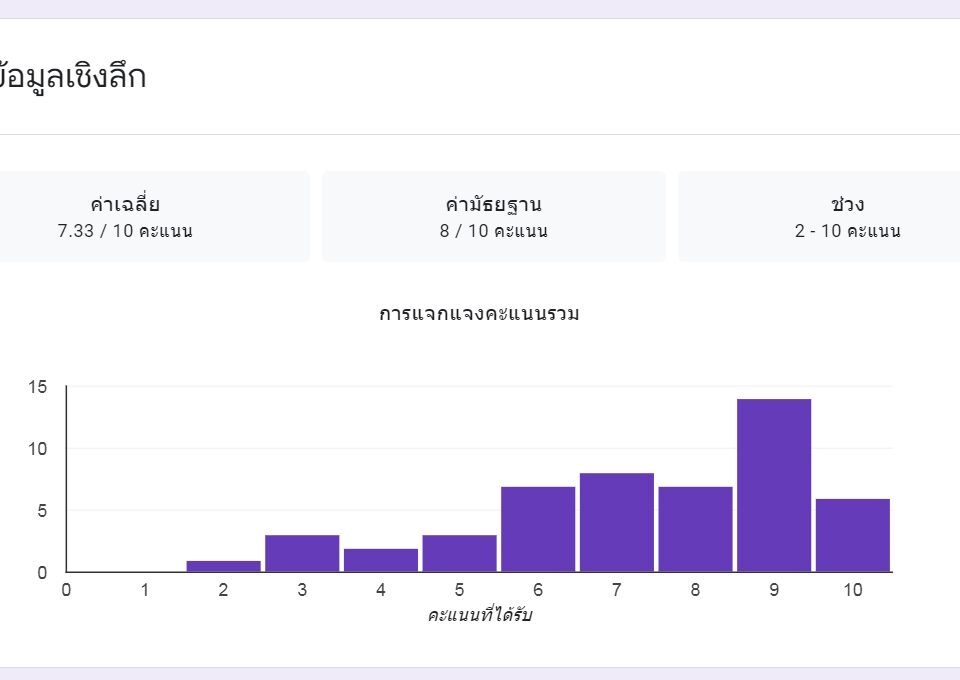Image resolution: width=960 pixels, height=680 pixels.
Task: Select the x-axis tick label "10"
Action: pyautogui.click(x=853, y=590)
